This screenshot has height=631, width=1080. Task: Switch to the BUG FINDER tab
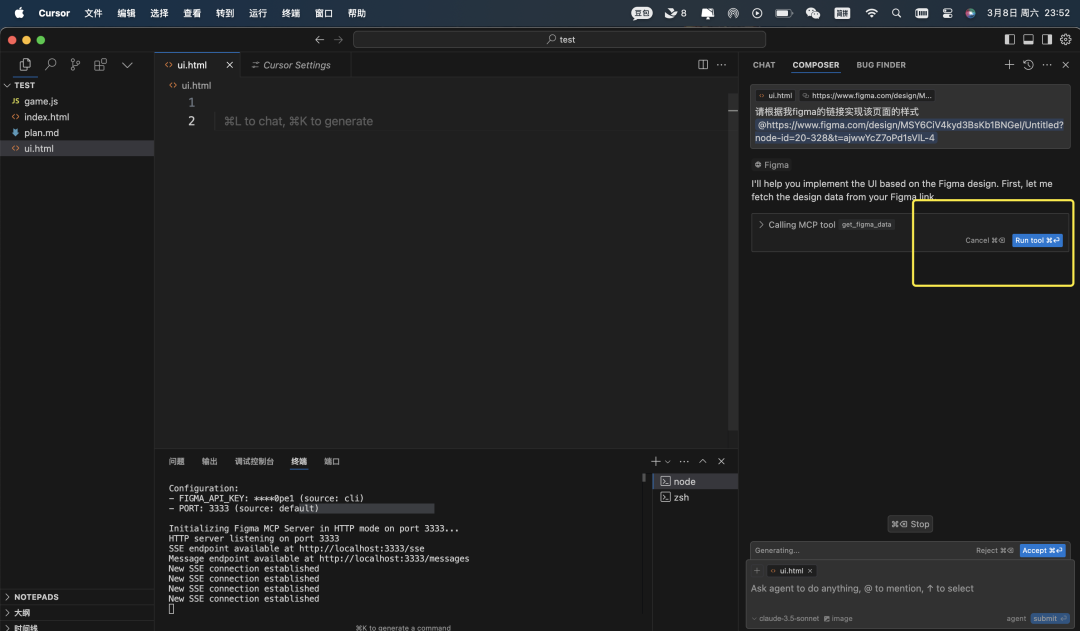[x=881, y=65]
